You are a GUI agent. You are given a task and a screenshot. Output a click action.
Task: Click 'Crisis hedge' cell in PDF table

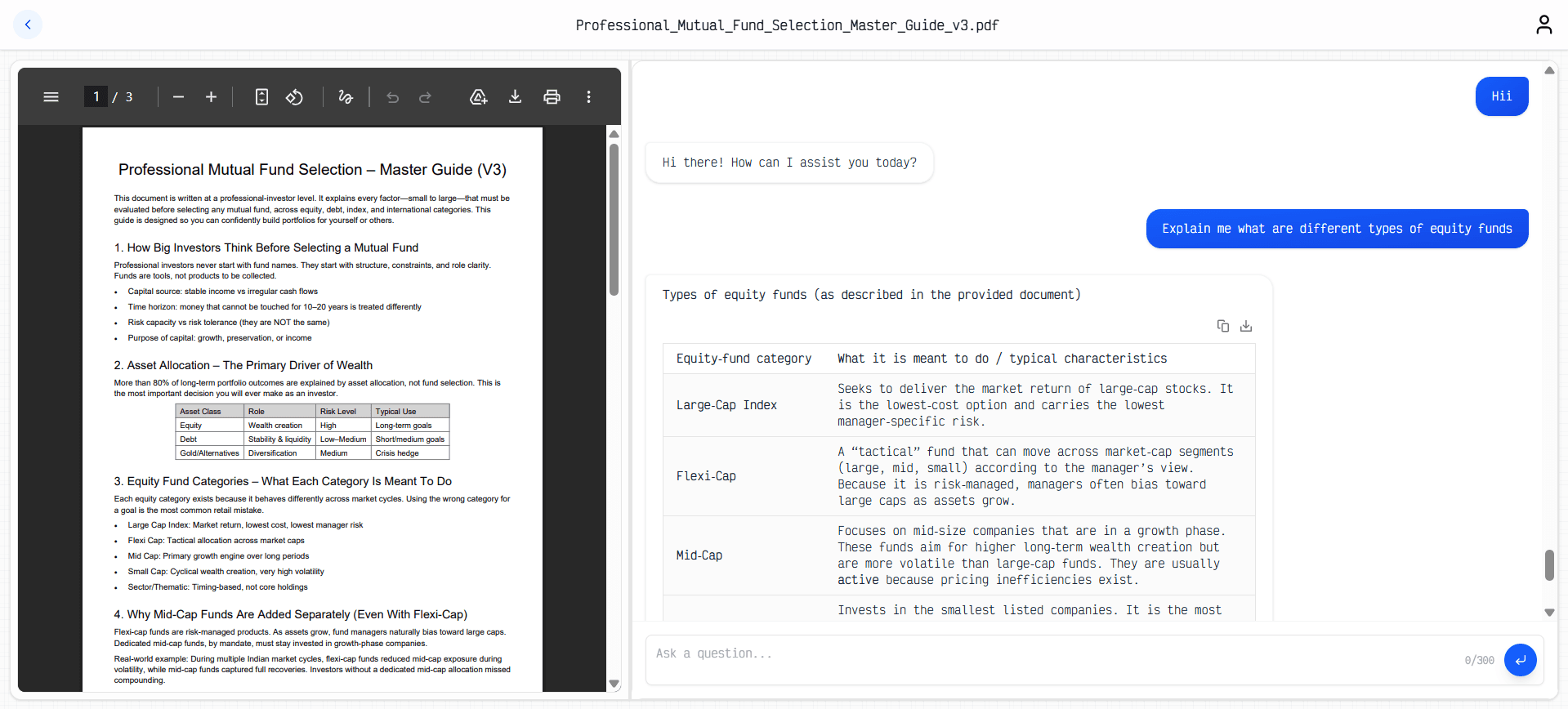click(410, 453)
